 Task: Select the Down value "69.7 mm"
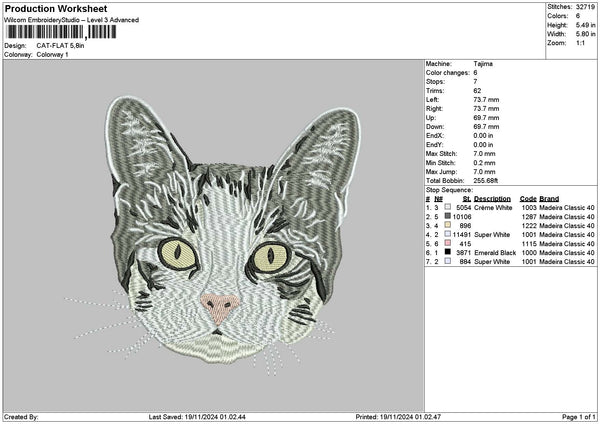pos(486,127)
